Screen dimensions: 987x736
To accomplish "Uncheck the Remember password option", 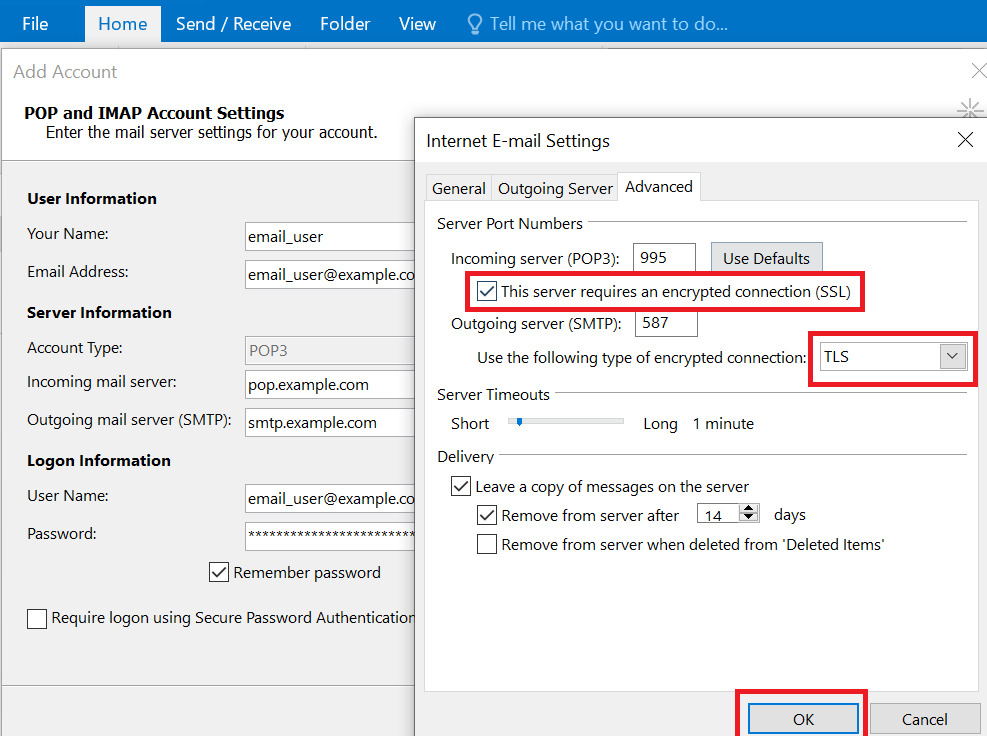I will click(x=218, y=572).
